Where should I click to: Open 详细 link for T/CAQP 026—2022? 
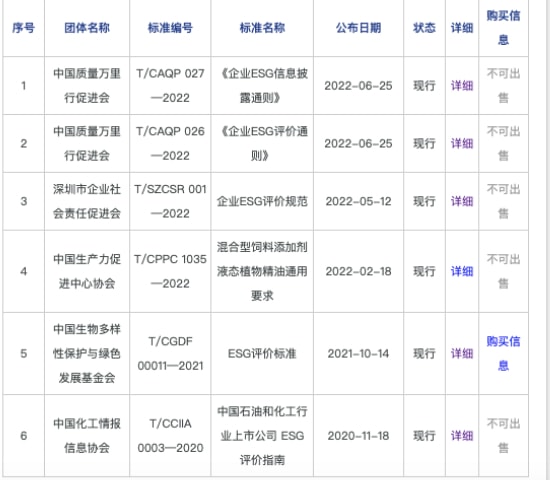coord(462,144)
